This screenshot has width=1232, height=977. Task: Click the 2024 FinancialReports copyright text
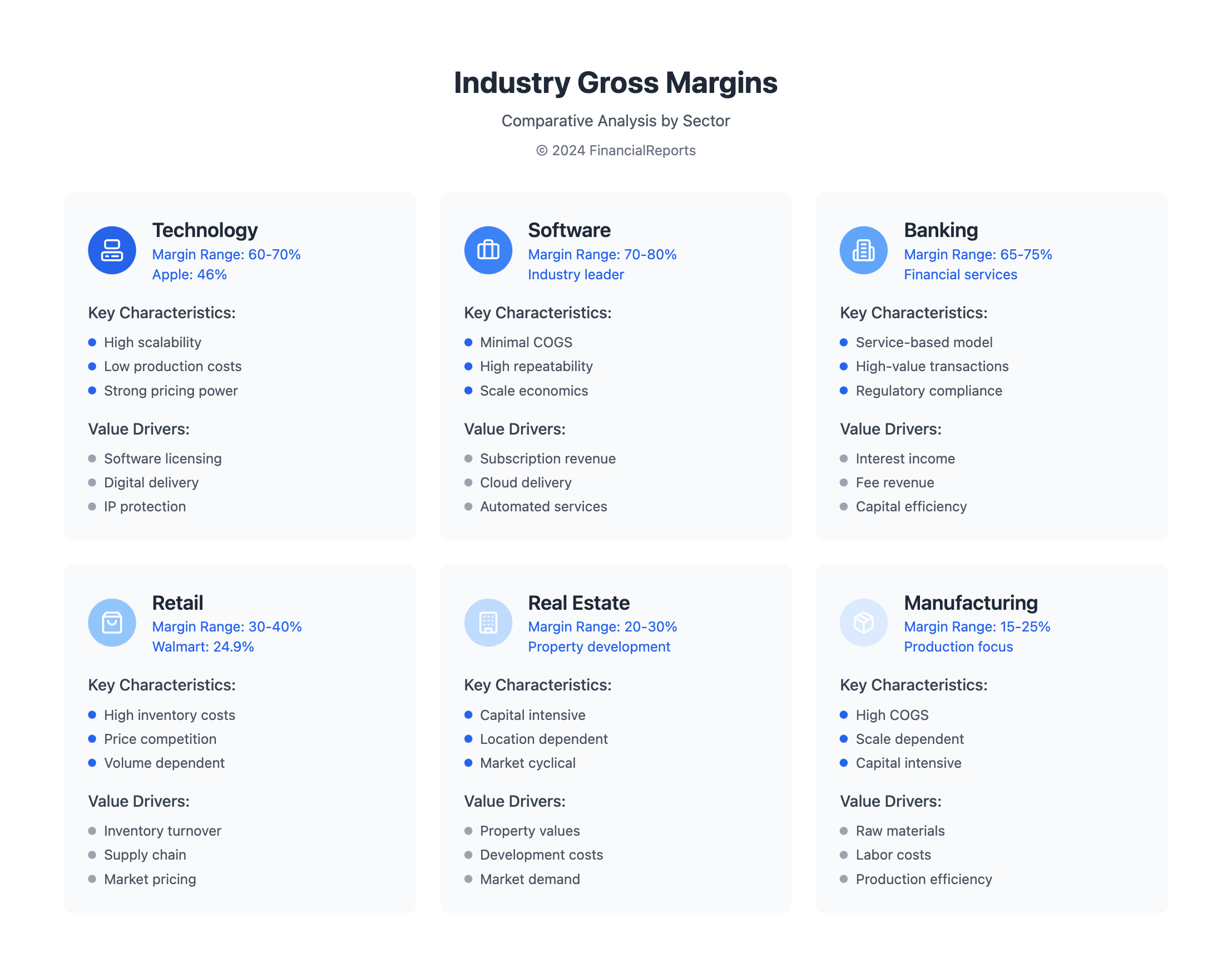coord(615,150)
